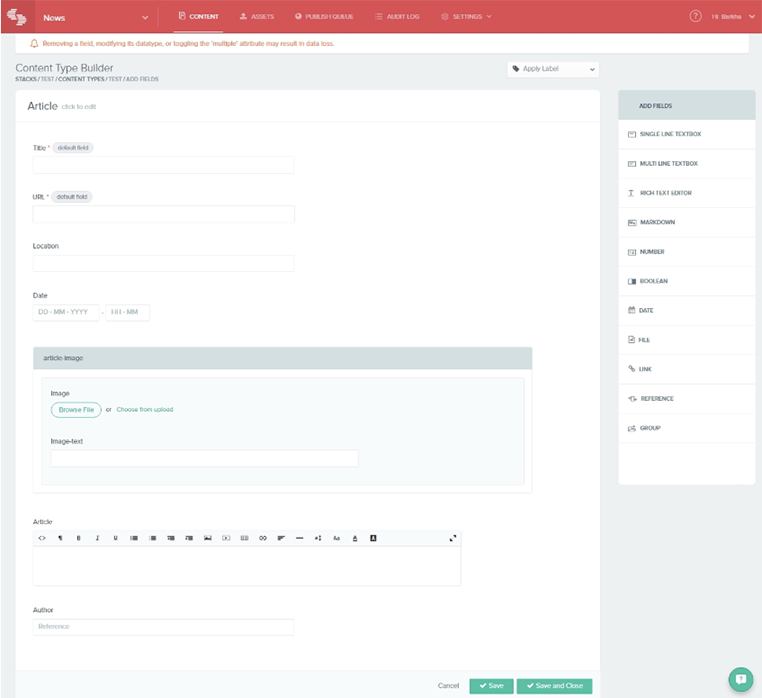Click the HH-MM time field
This screenshot has height=698, width=762.
127,313
